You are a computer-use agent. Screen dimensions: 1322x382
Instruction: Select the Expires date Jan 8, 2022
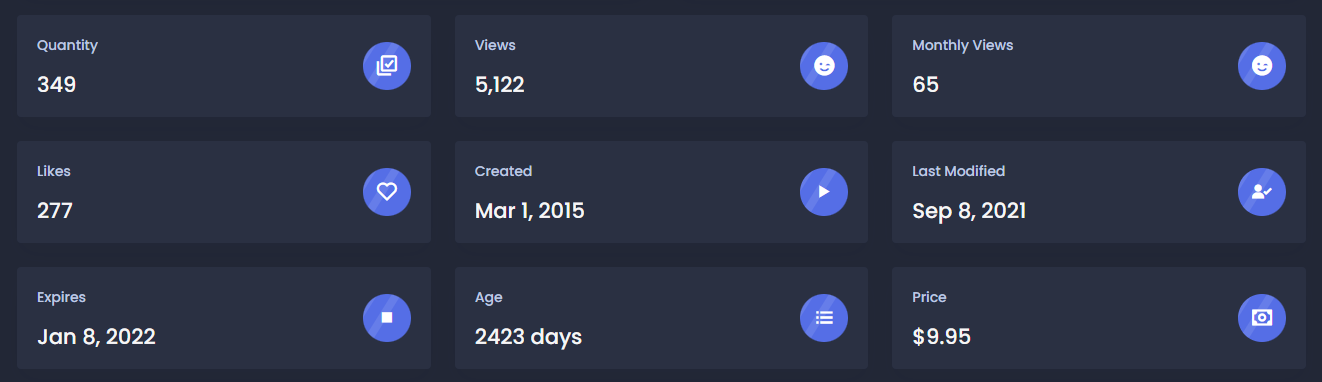pyautogui.click(x=96, y=337)
